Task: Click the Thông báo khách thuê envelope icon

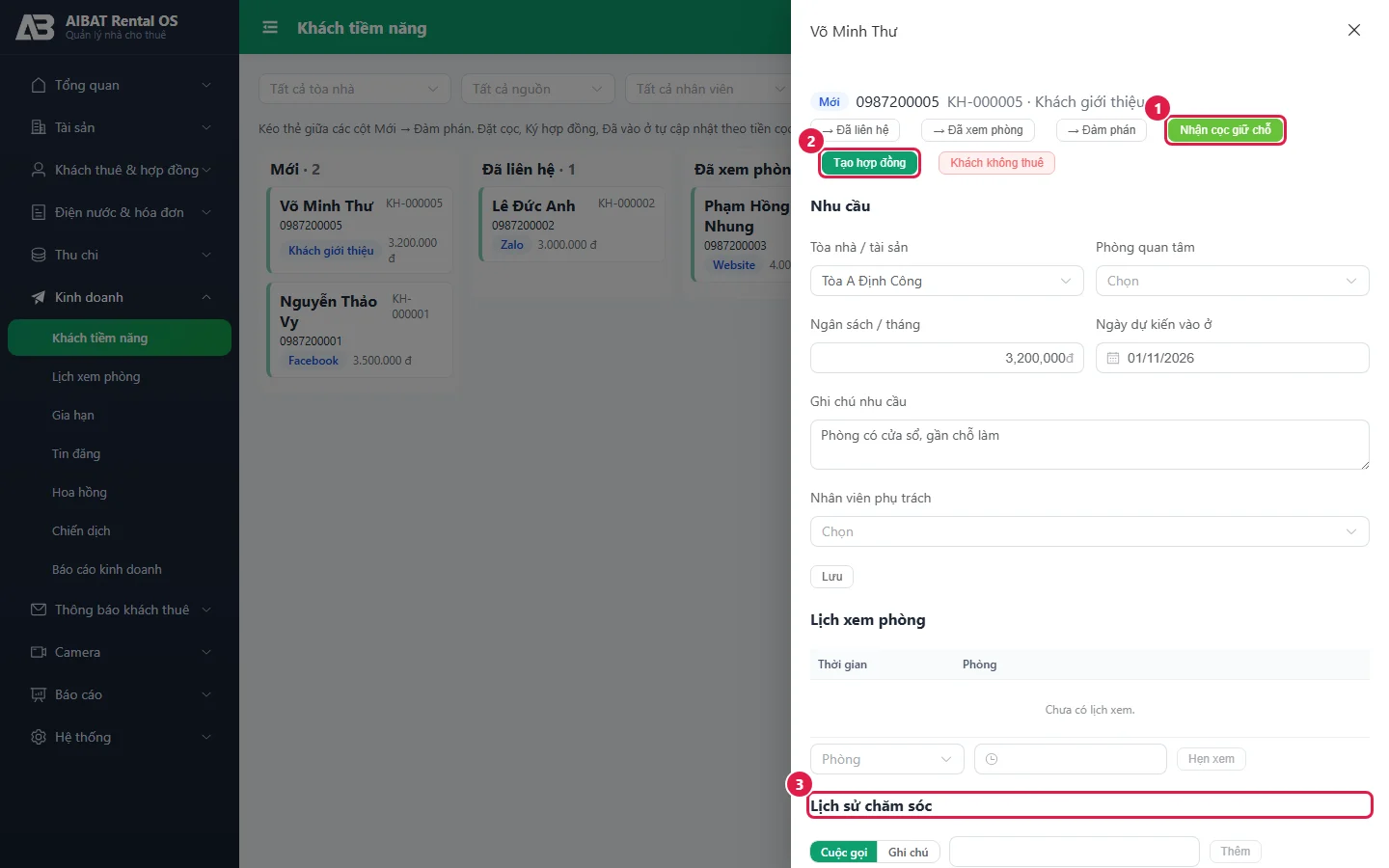Action: pyautogui.click(x=39, y=610)
